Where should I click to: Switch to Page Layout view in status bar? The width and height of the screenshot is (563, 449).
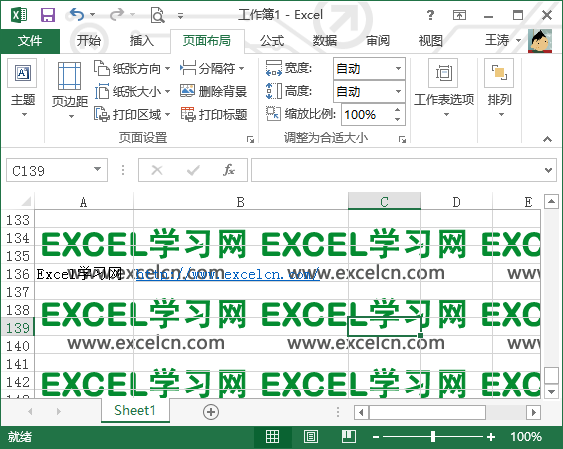(x=311, y=436)
